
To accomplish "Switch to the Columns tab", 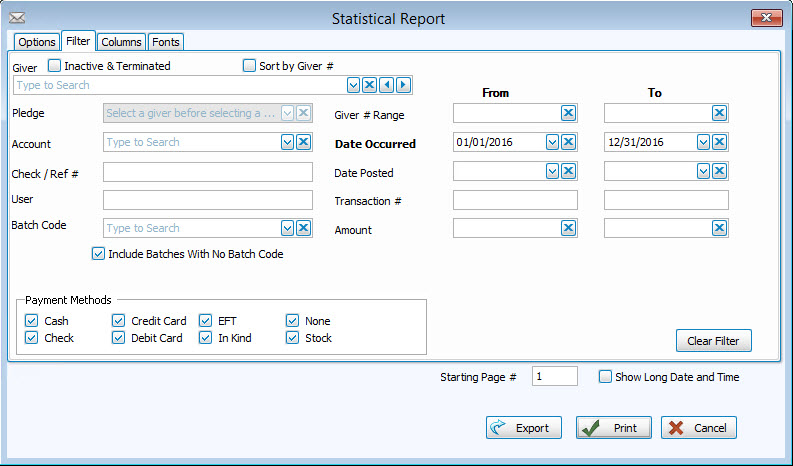I will point(121,42).
